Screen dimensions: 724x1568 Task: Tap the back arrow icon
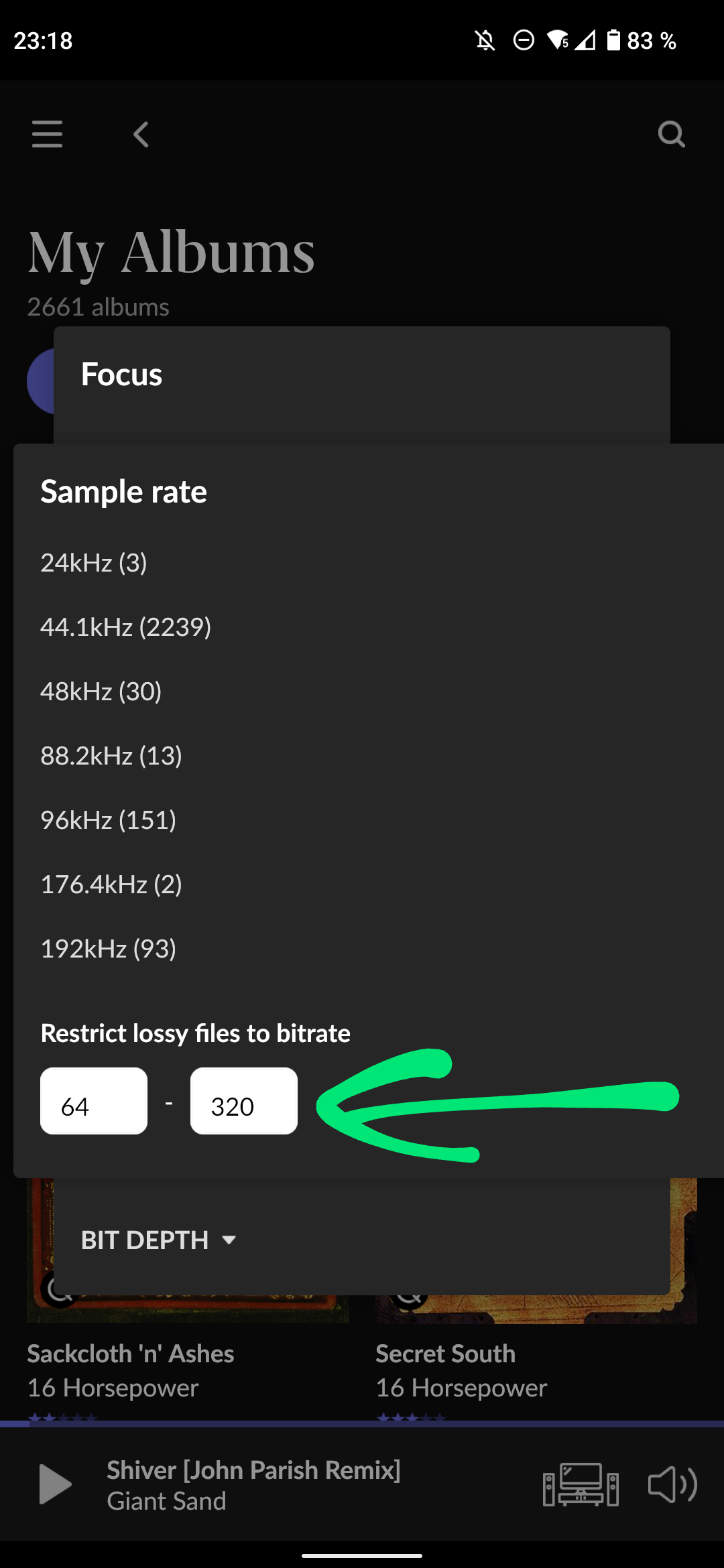(x=141, y=135)
